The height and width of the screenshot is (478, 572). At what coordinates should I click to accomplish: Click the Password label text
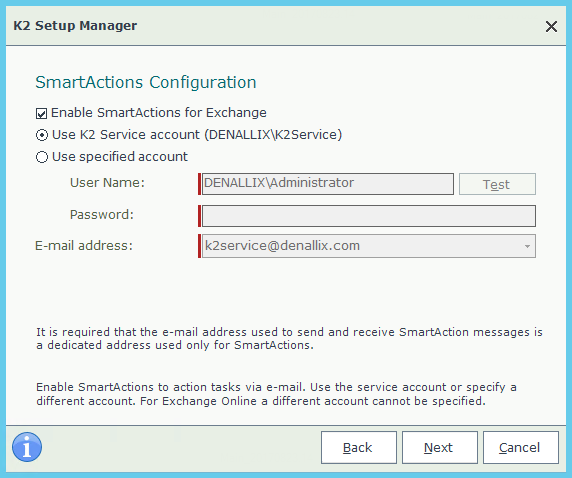(102, 215)
